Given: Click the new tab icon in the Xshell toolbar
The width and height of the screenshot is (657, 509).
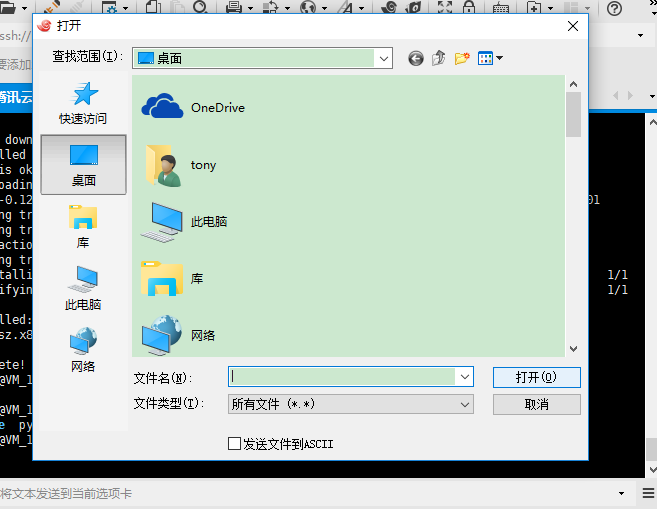Looking at the screenshot, I should click(x=534, y=7).
